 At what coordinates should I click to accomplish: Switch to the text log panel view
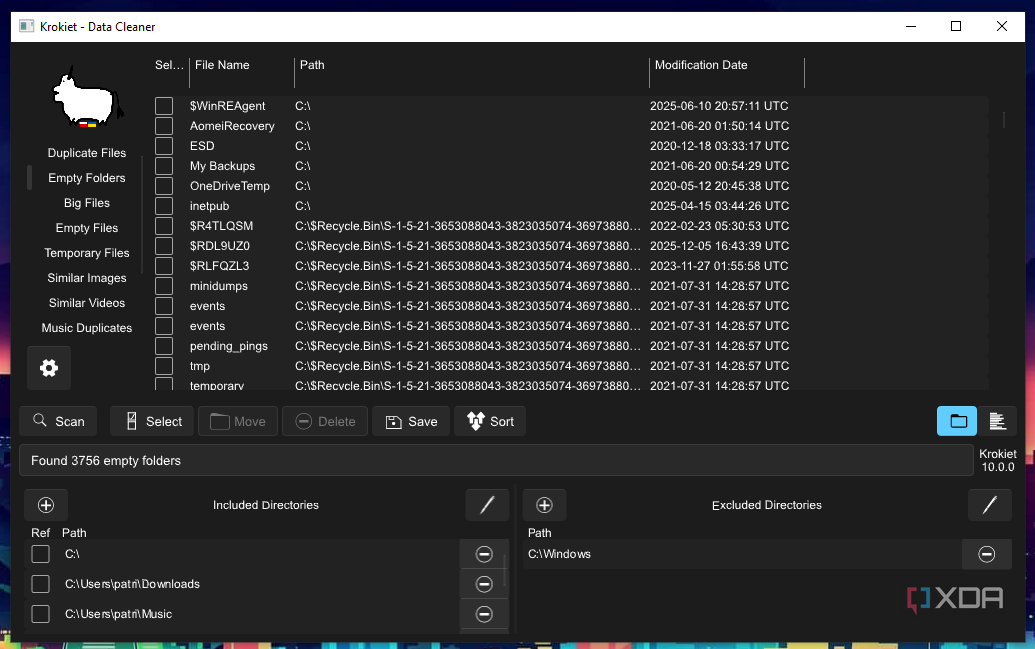[997, 421]
